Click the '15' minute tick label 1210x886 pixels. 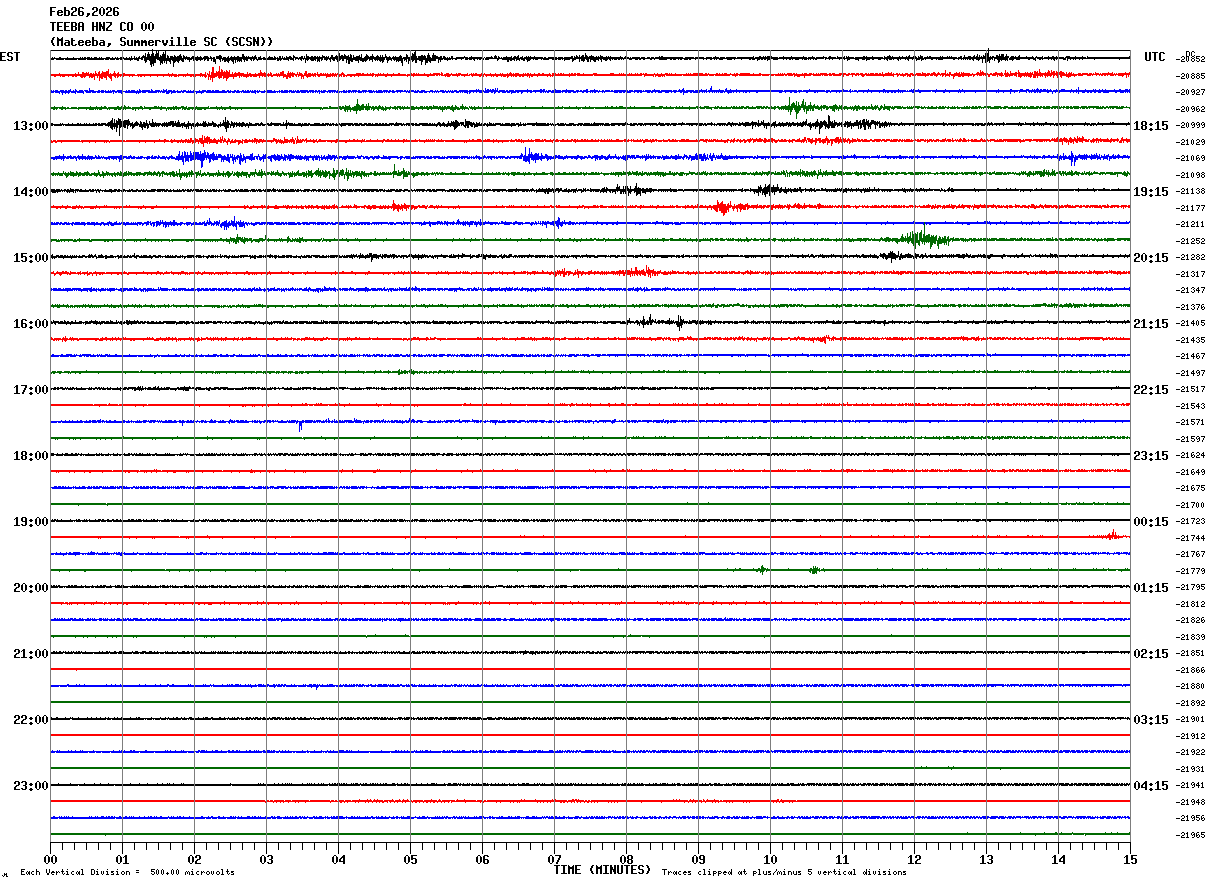point(1130,859)
